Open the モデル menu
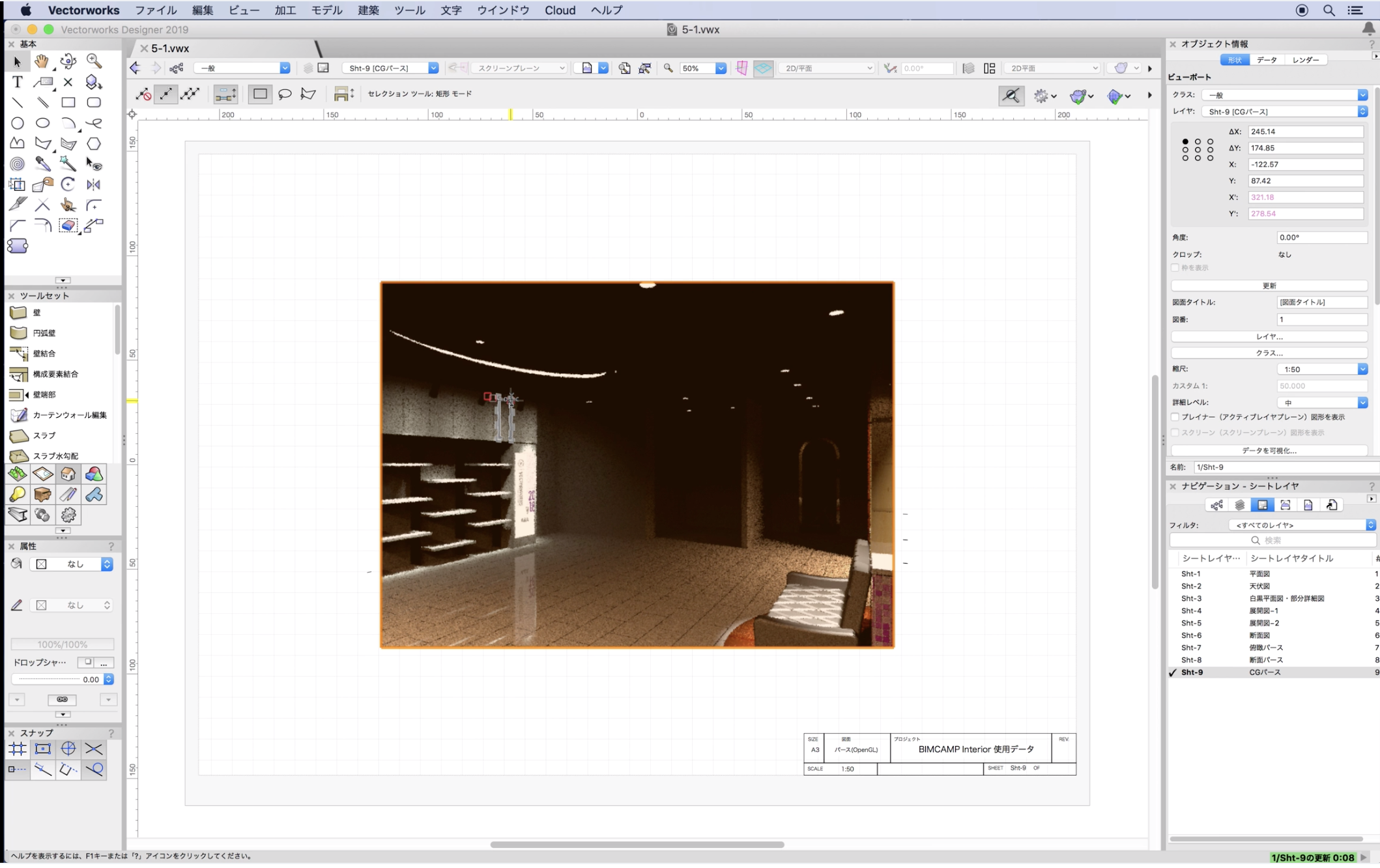Image resolution: width=1380 pixels, height=868 pixels. pos(326,10)
